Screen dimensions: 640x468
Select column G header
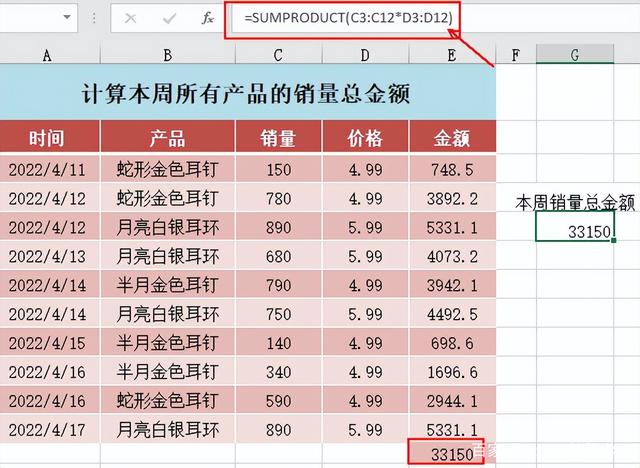pos(575,55)
